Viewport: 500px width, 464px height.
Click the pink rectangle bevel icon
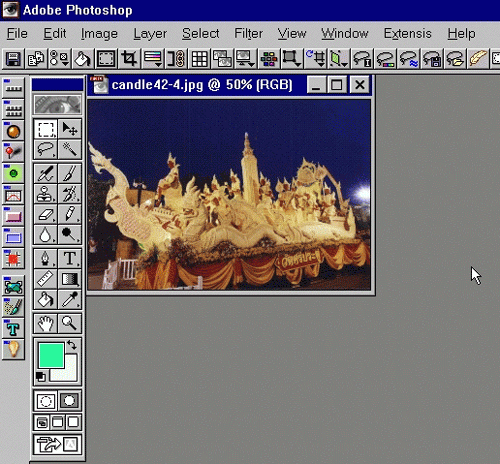coord(13,216)
